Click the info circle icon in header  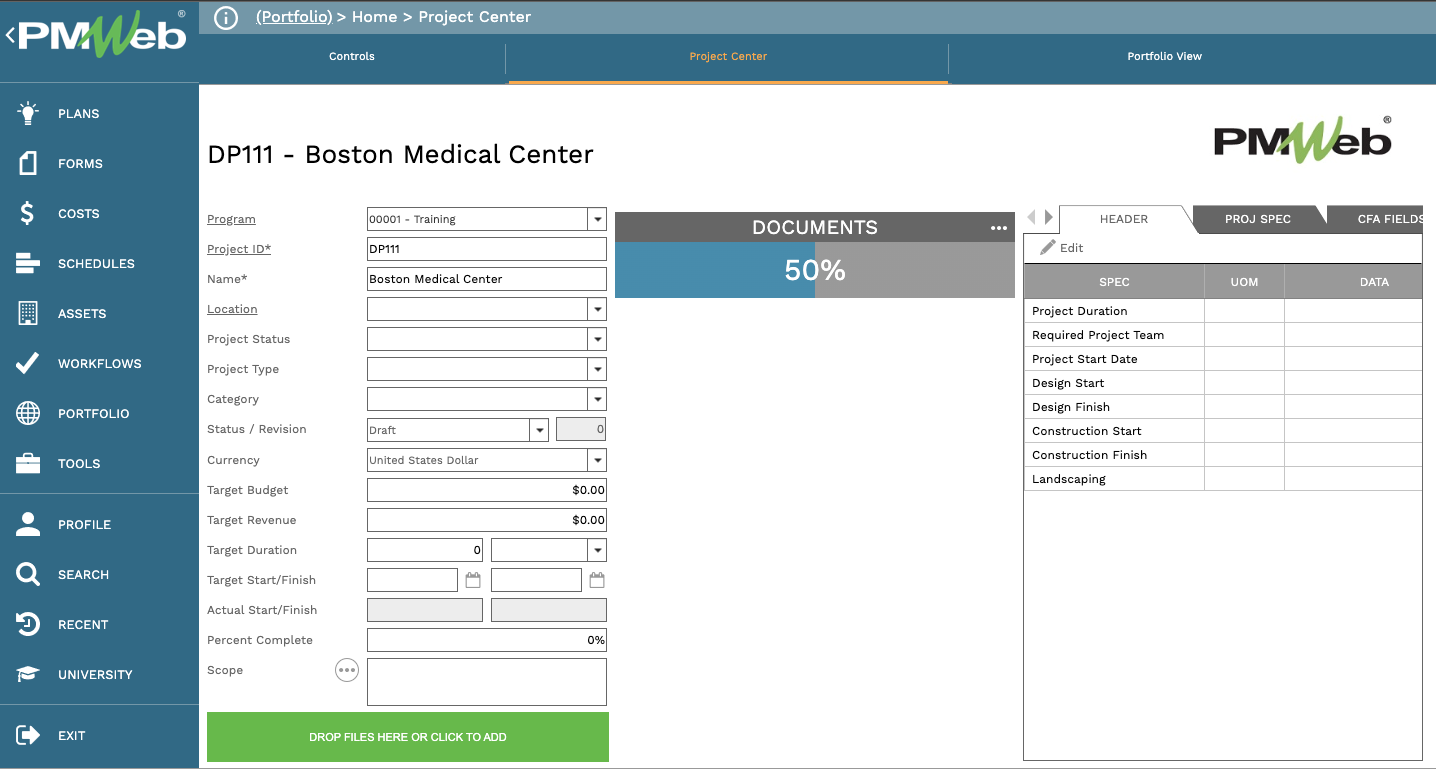click(x=226, y=17)
